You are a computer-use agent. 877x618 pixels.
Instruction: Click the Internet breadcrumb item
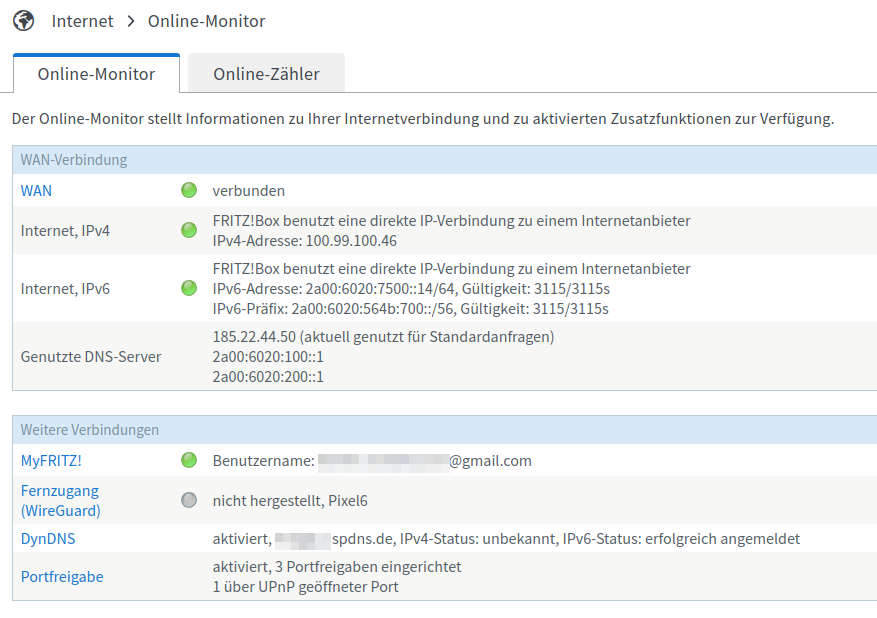pos(83,21)
